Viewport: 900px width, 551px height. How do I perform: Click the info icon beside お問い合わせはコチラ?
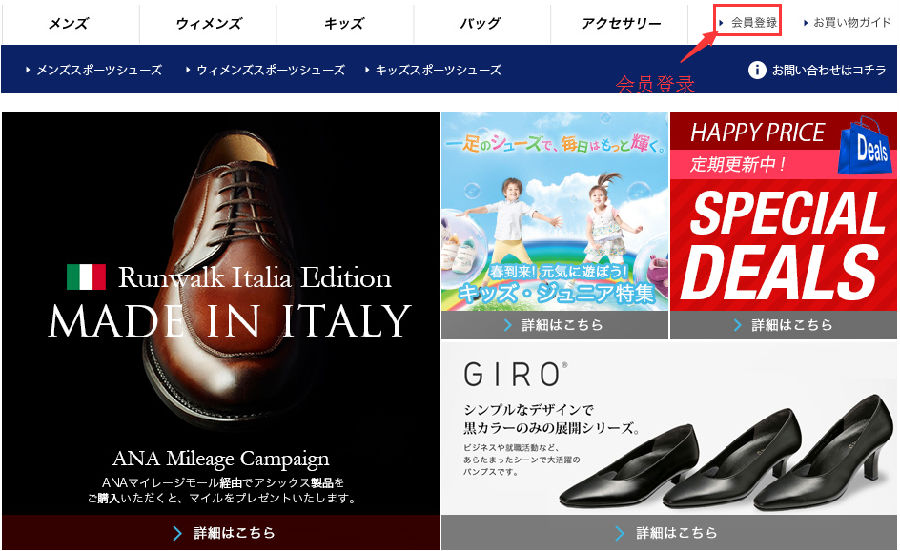[x=757, y=70]
